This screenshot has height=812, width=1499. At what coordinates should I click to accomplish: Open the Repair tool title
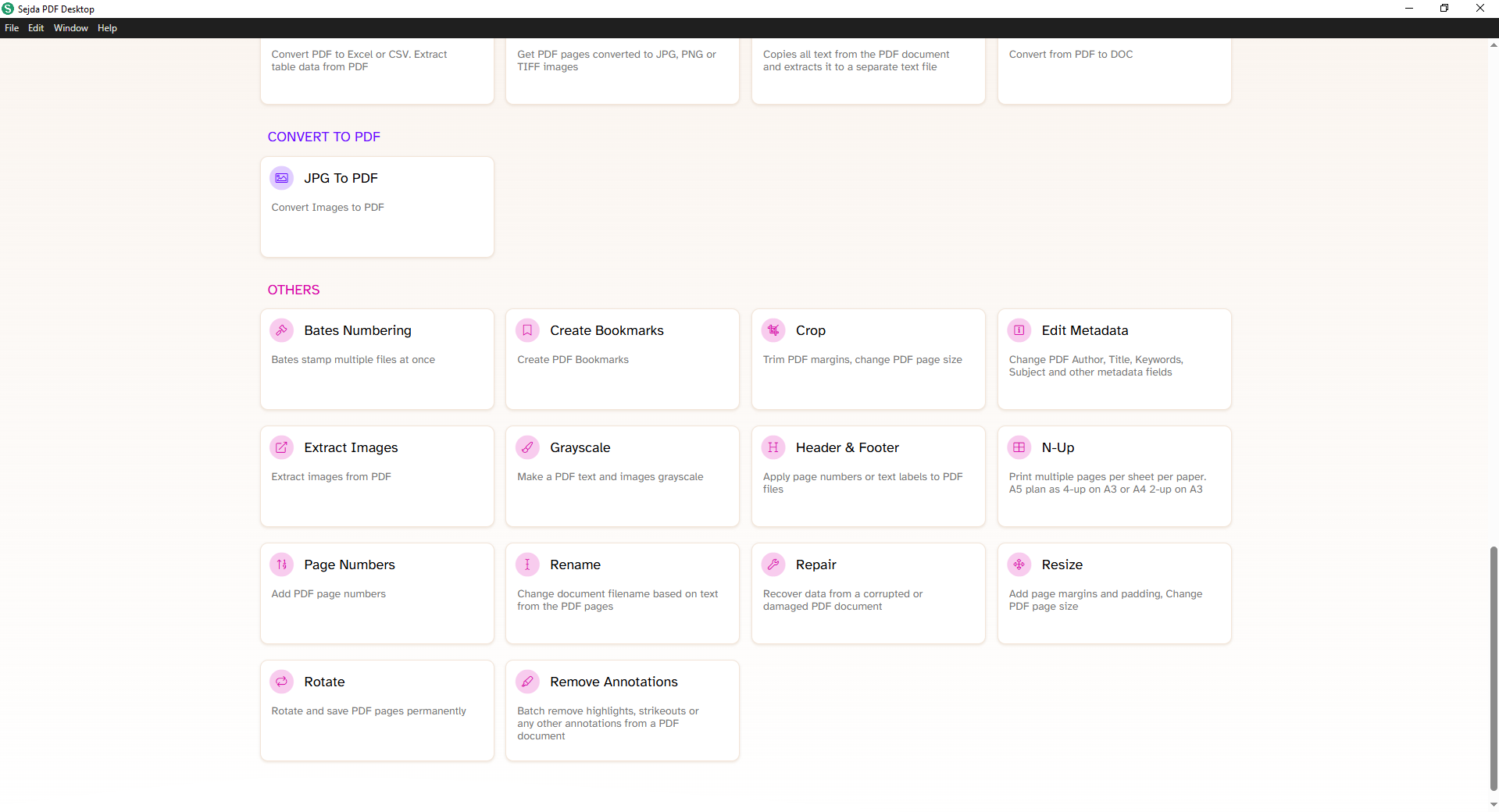coord(816,564)
